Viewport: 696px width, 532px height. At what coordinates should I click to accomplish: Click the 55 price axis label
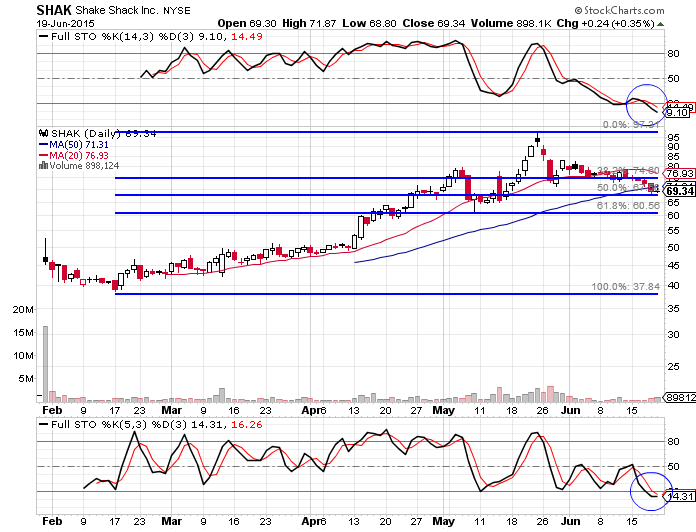point(673,231)
